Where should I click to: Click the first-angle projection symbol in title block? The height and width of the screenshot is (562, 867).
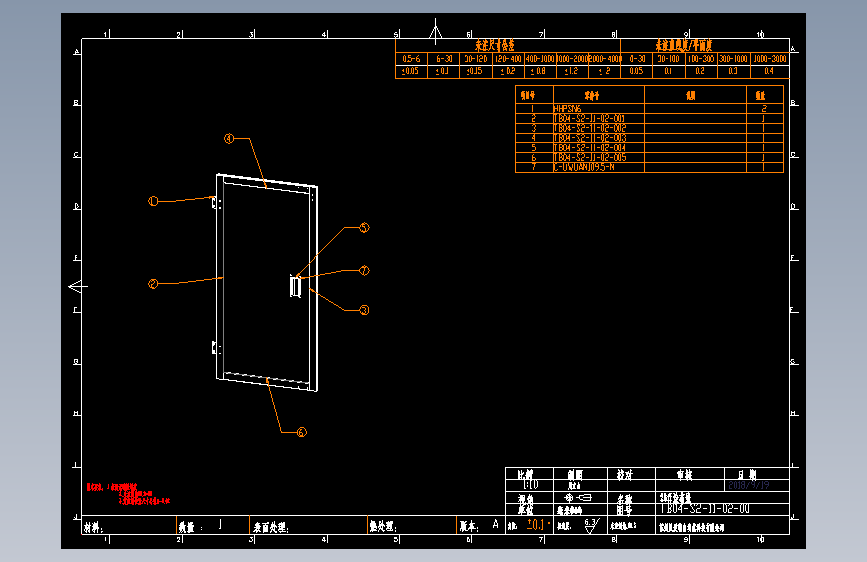coord(577,498)
